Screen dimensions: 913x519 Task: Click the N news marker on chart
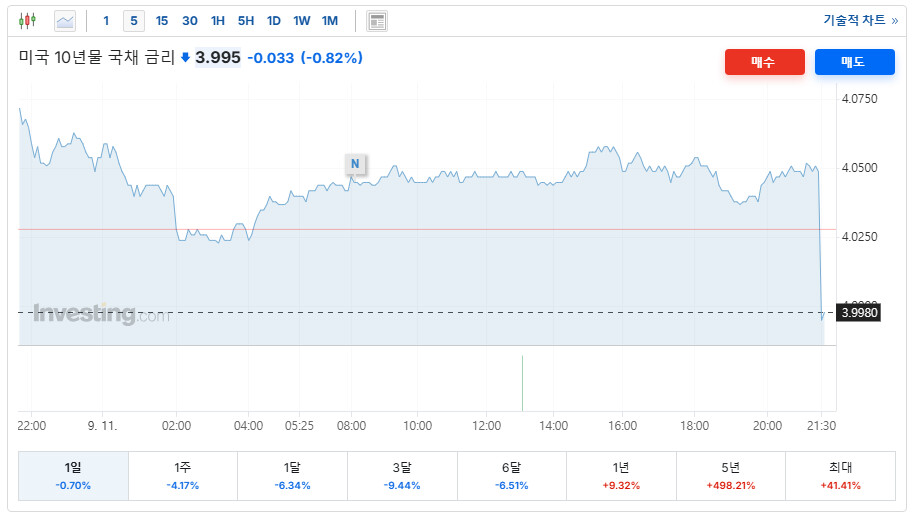(x=355, y=164)
